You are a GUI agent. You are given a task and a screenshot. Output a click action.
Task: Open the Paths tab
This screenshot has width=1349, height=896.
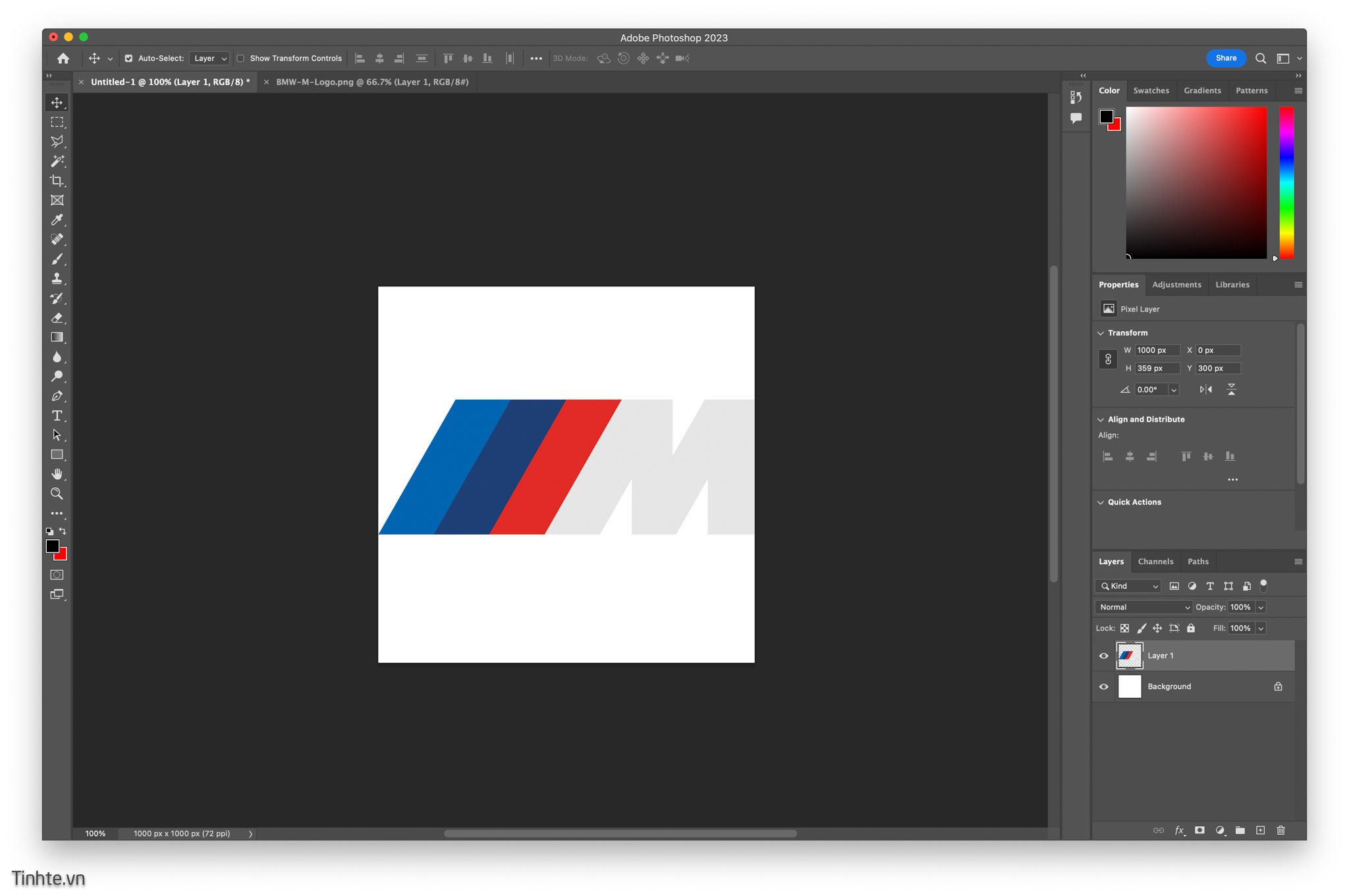pos(1198,562)
